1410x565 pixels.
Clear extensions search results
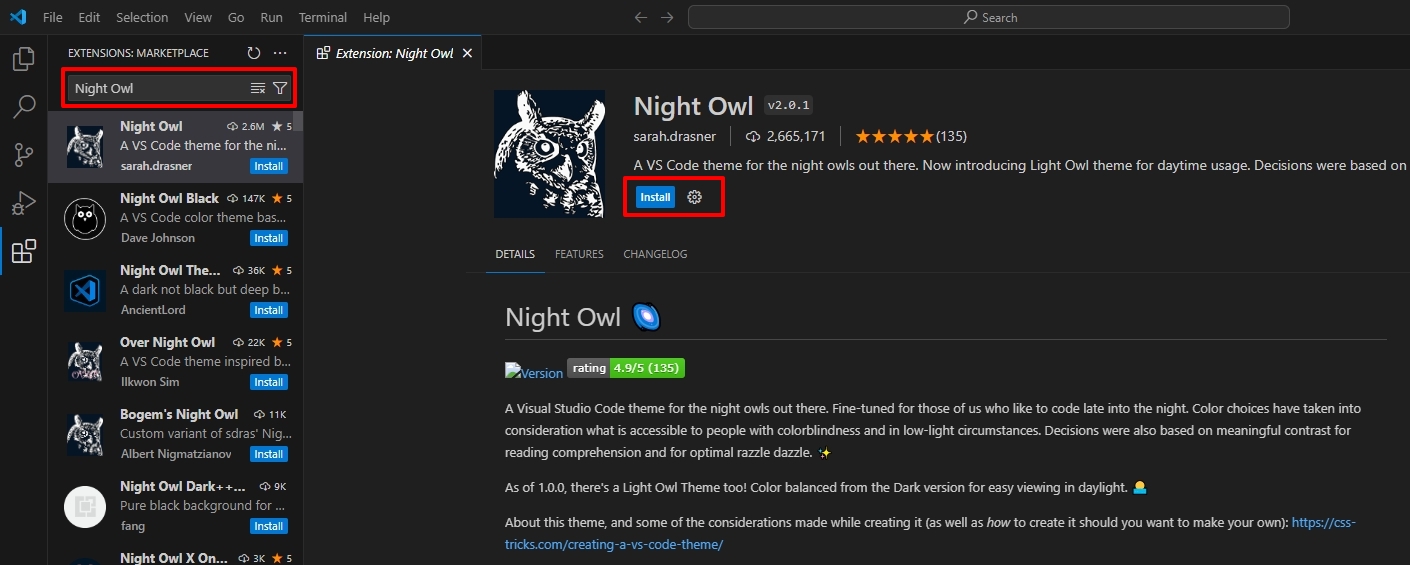point(258,88)
